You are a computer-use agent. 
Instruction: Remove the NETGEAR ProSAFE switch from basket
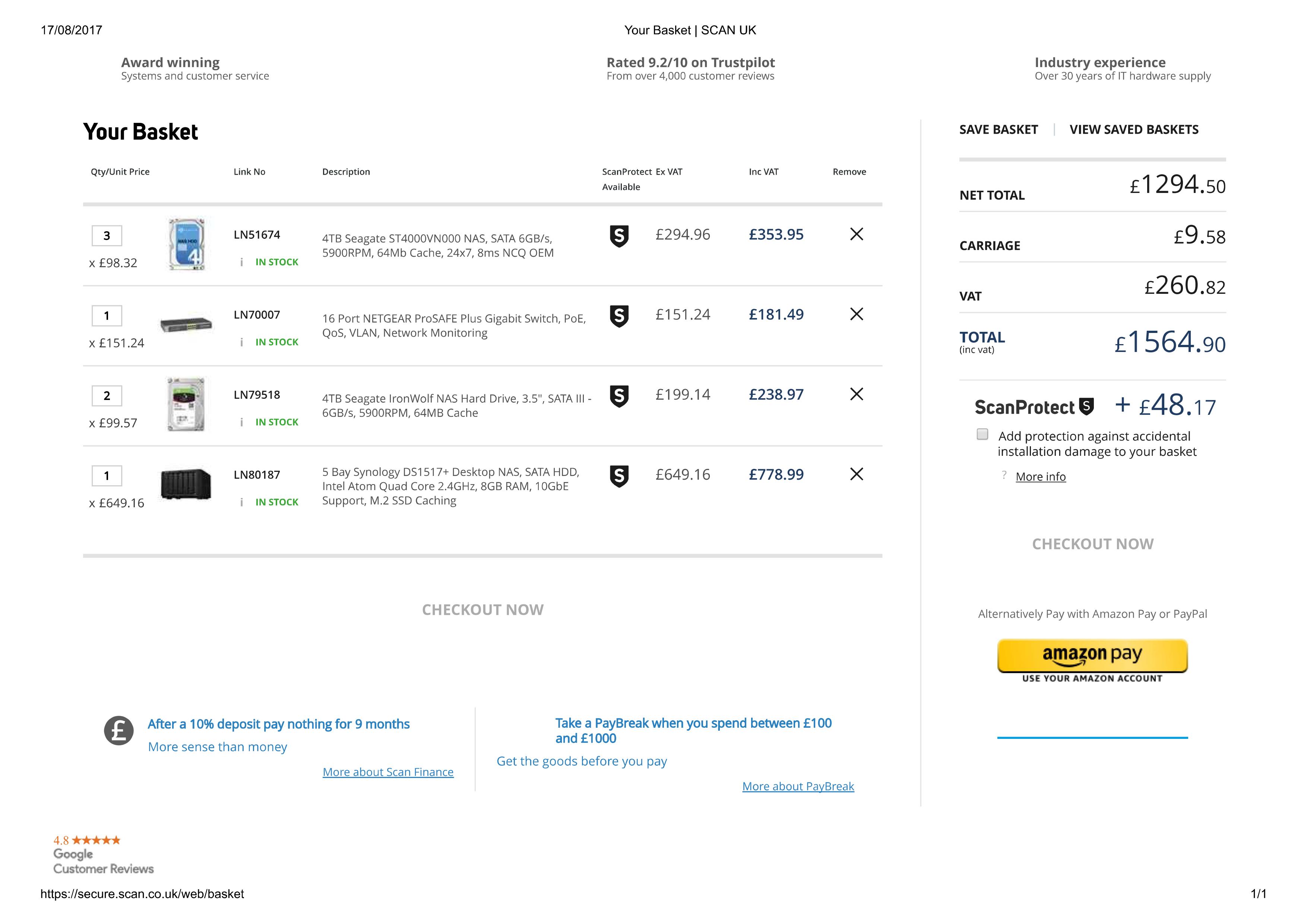coord(856,314)
